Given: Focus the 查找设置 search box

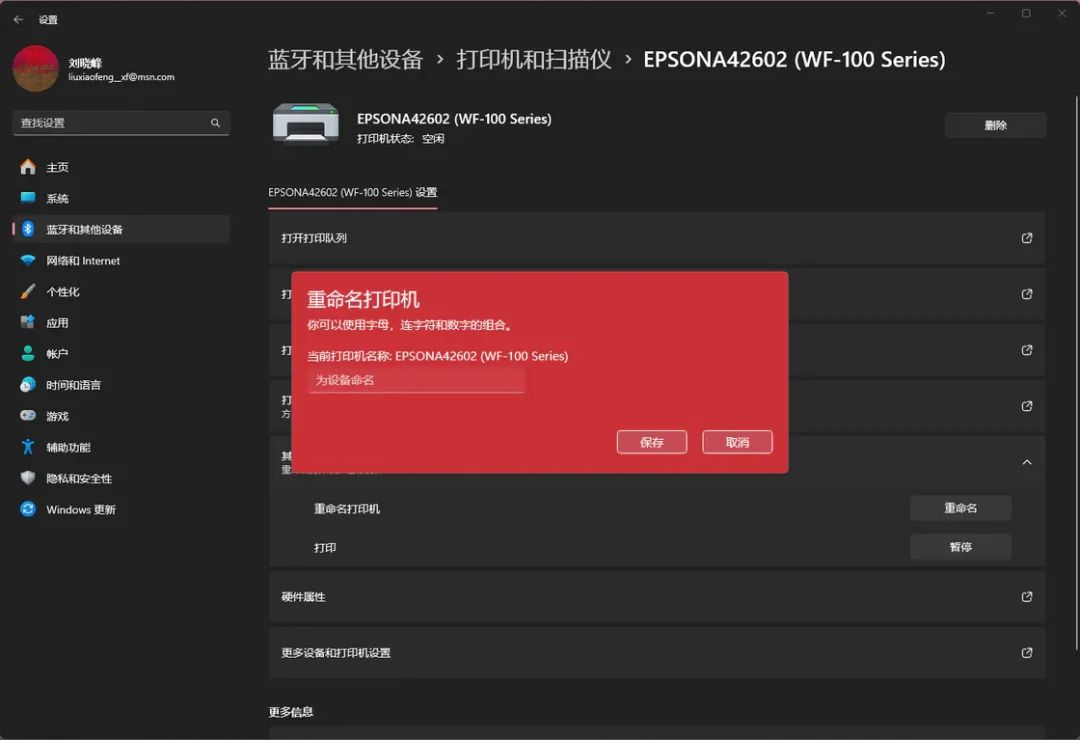Looking at the screenshot, I should coord(121,123).
